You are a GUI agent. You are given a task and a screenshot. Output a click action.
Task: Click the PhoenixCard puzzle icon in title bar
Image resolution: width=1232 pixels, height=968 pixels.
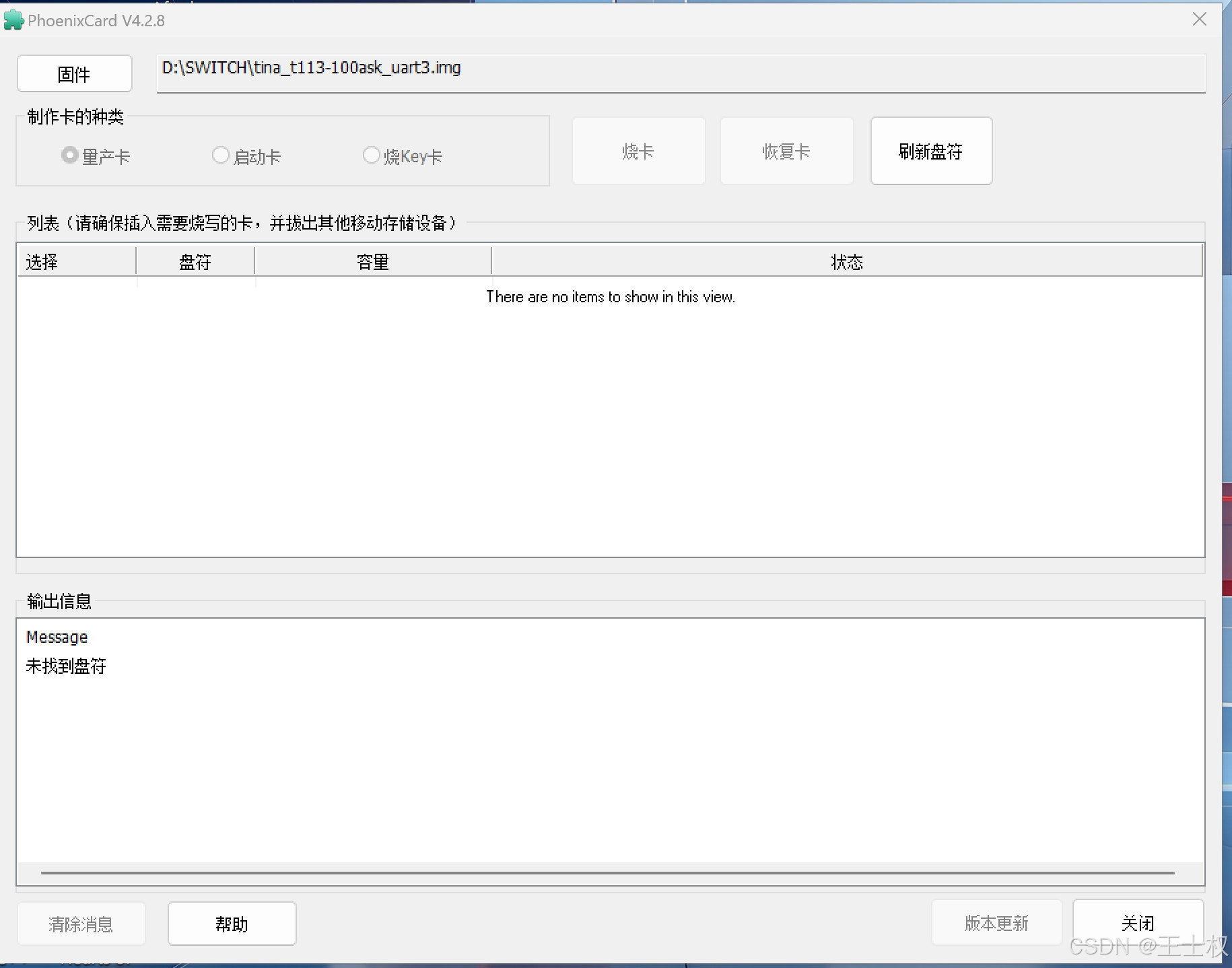pos(13,20)
